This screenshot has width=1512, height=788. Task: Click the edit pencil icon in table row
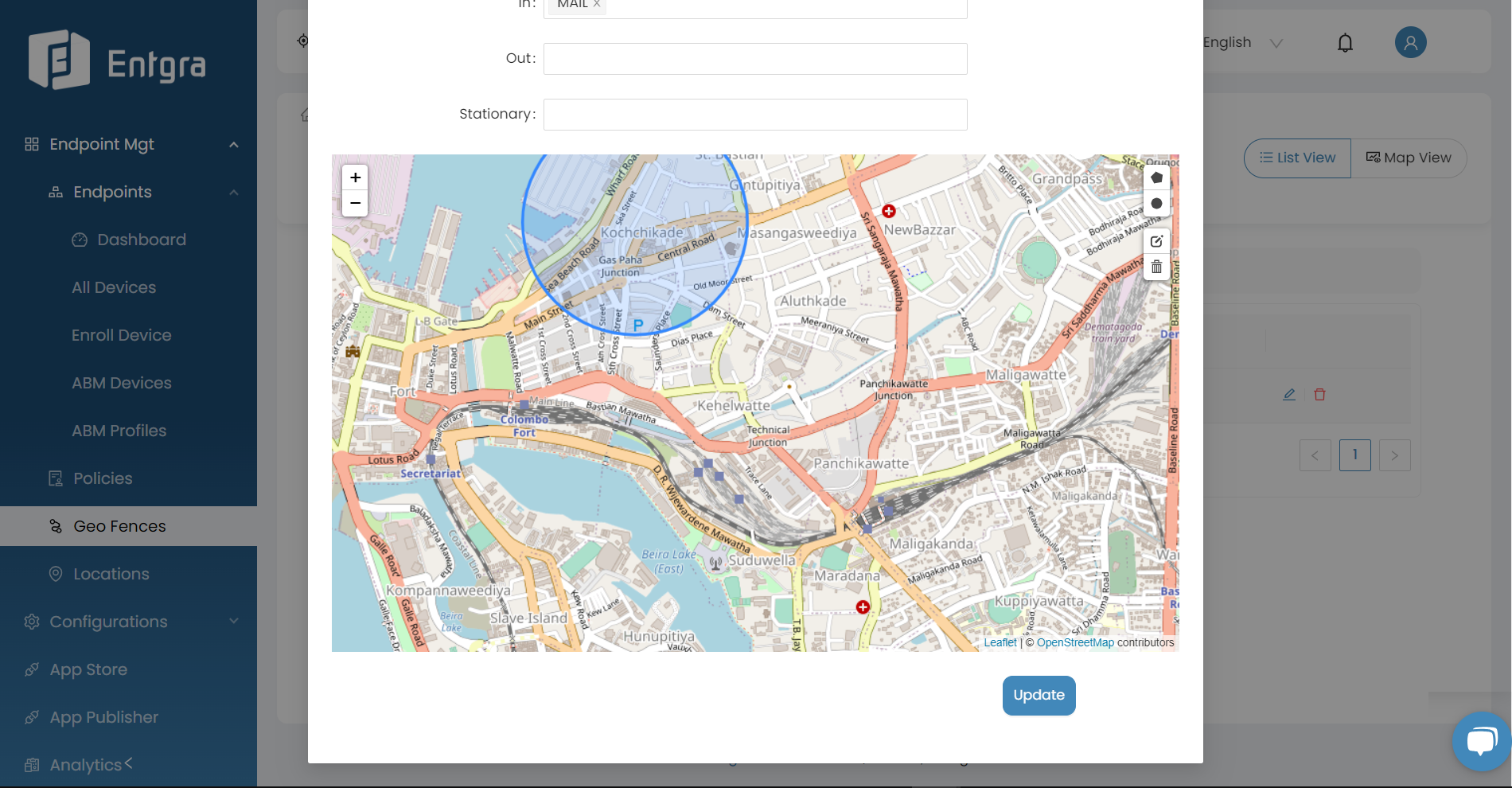pyautogui.click(x=1289, y=394)
